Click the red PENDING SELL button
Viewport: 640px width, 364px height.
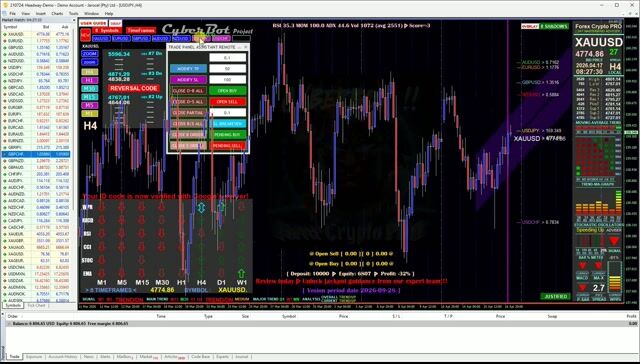coord(228,146)
